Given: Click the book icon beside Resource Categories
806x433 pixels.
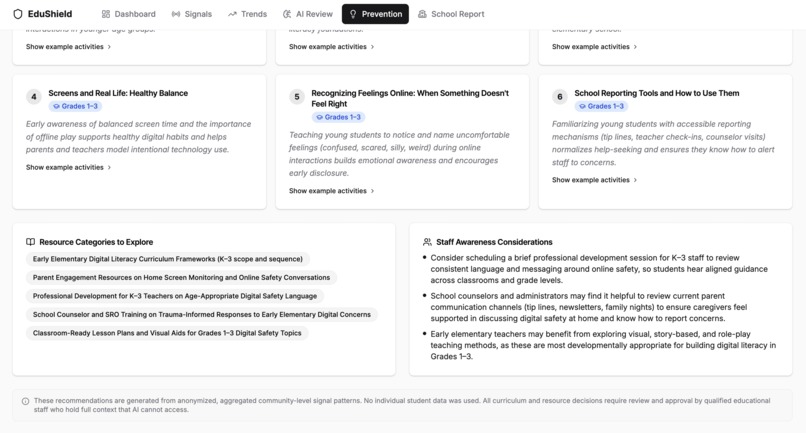Looking at the screenshot, I should pyautogui.click(x=31, y=242).
